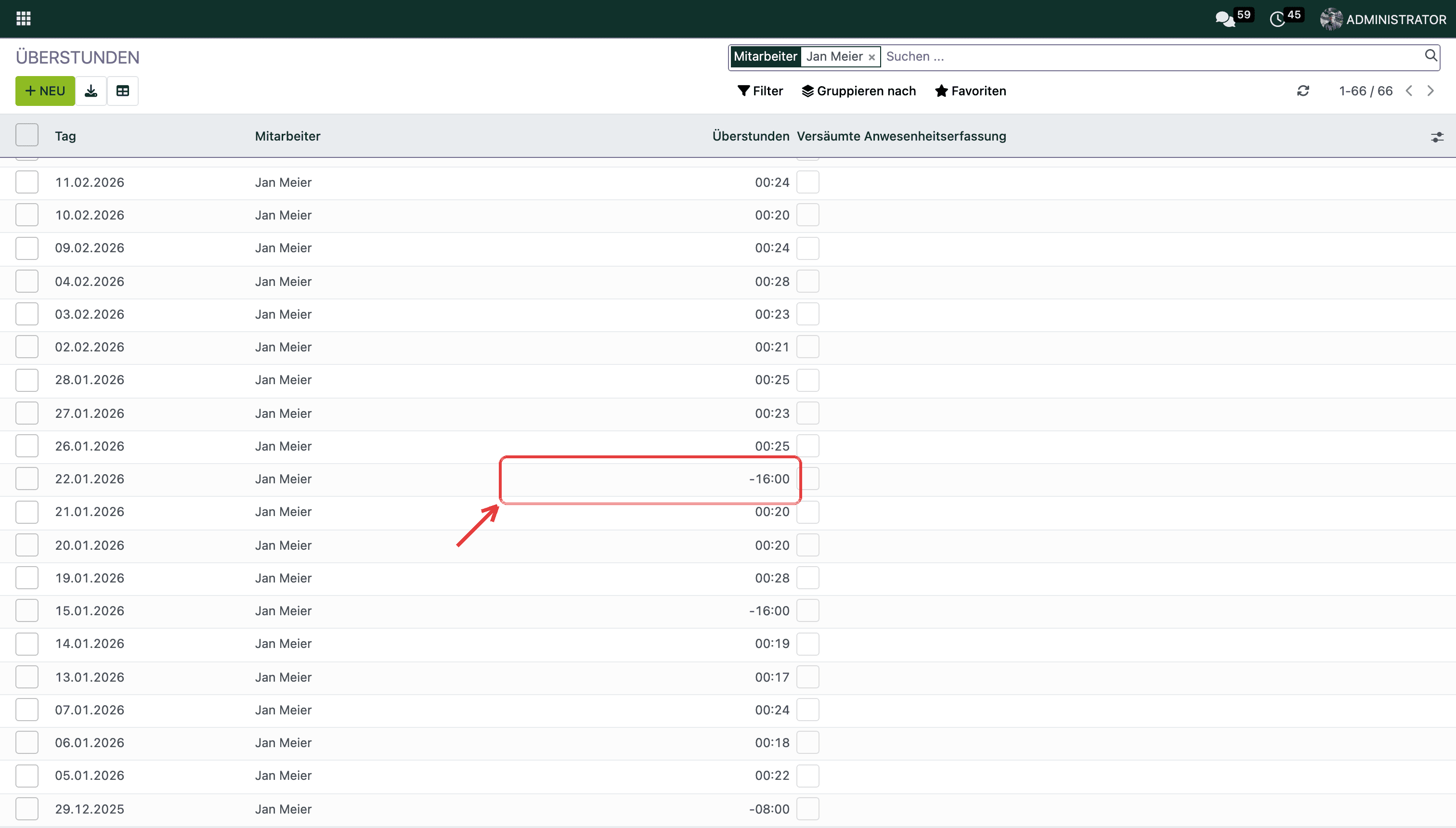The width and height of the screenshot is (1456, 828).
Task: Select the 15.01.2026 row checkbox
Action: click(x=27, y=610)
